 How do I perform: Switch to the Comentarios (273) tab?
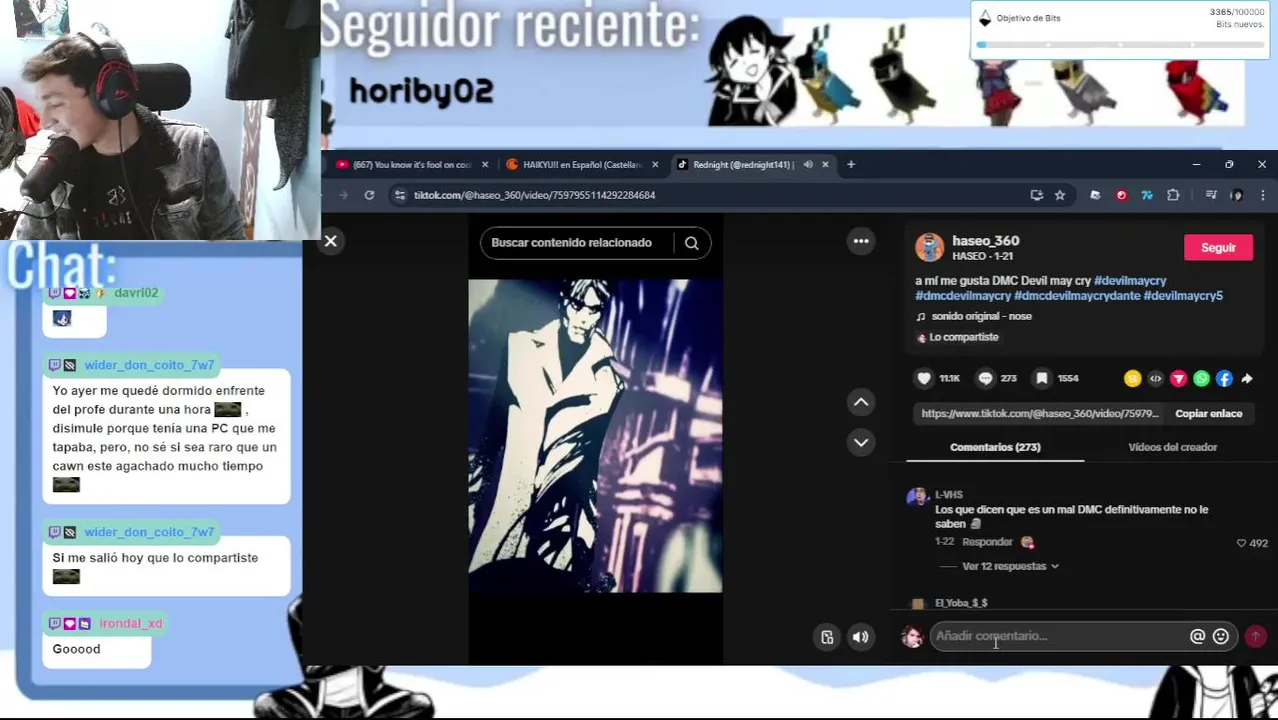pyautogui.click(x=995, y=447)
